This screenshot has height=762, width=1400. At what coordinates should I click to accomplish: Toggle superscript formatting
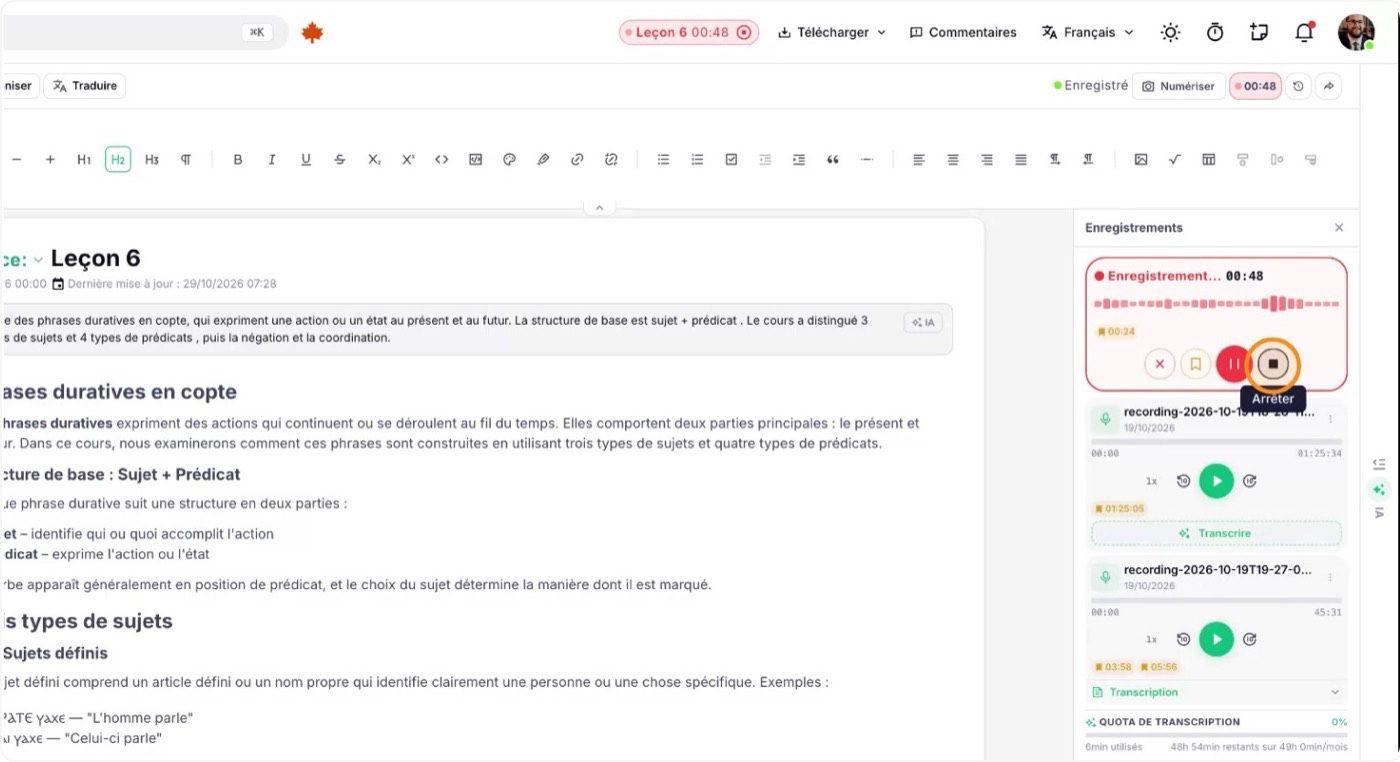pyautogui.click(x=408, y=160)
